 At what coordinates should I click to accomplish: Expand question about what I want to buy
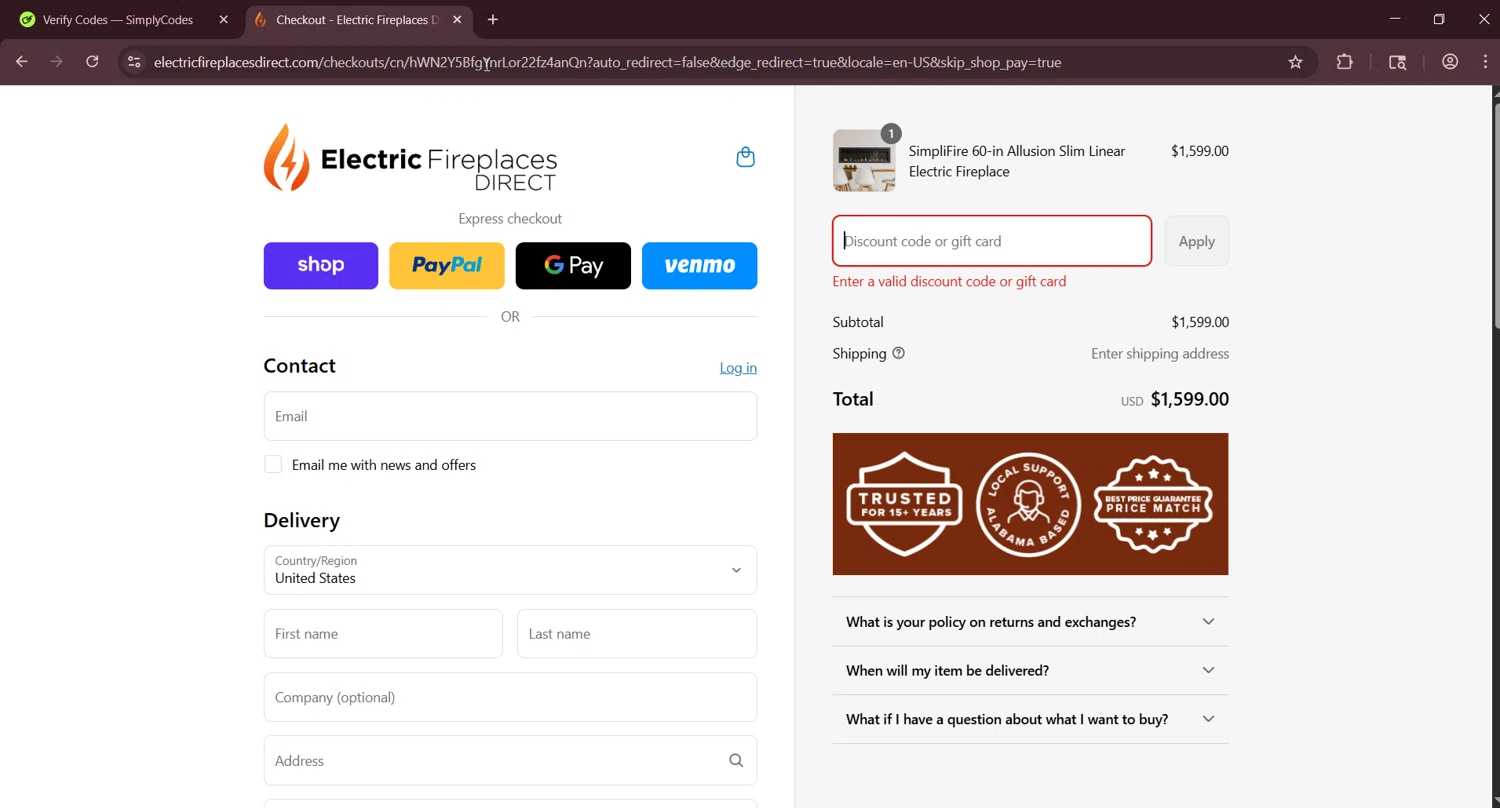(x=1030, y=719)
